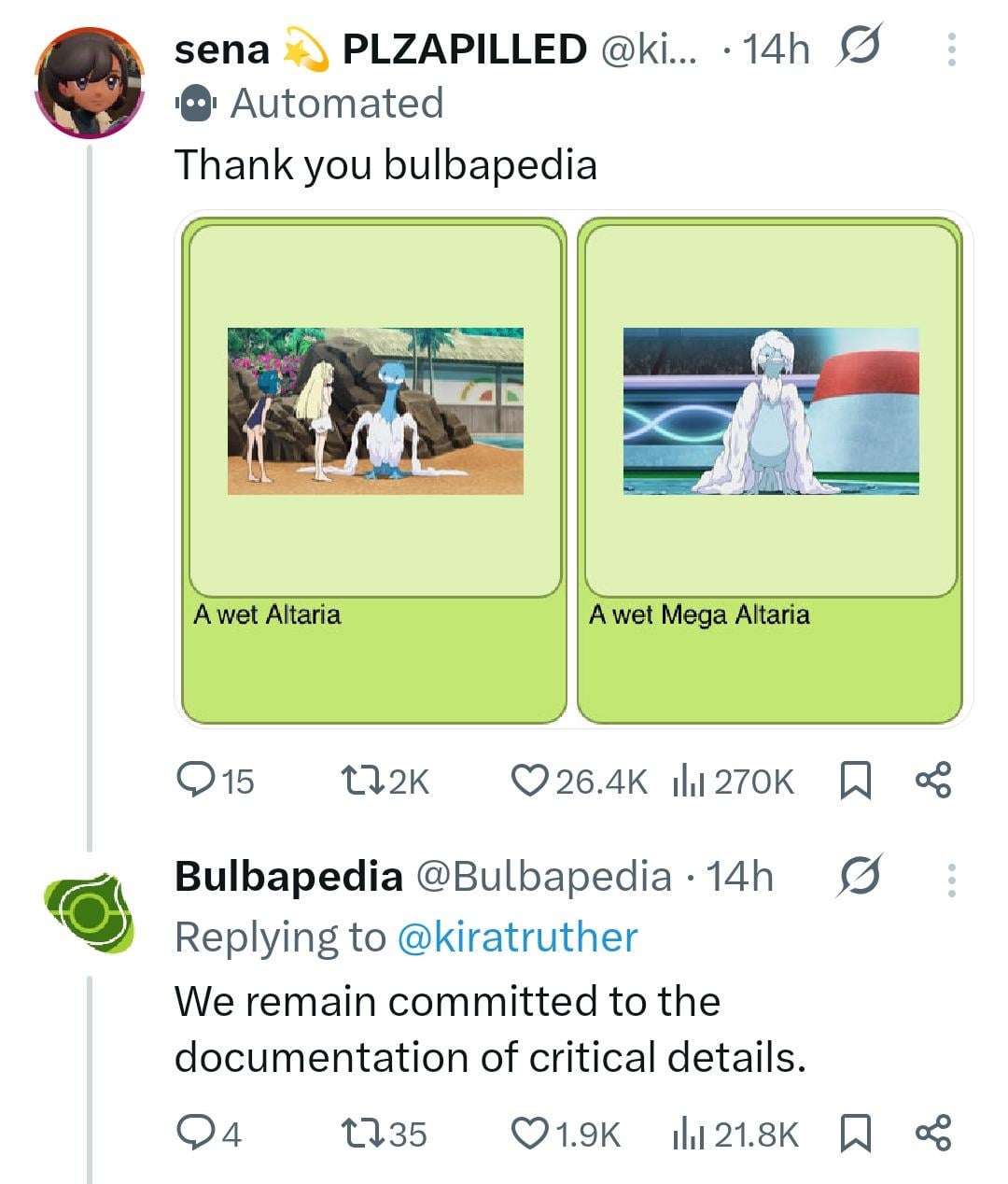Screen dimensions: 1008x1184
Task: View analytics for Bulbapedia's 21.8K views reply
Action: [x=689, y=1133]
